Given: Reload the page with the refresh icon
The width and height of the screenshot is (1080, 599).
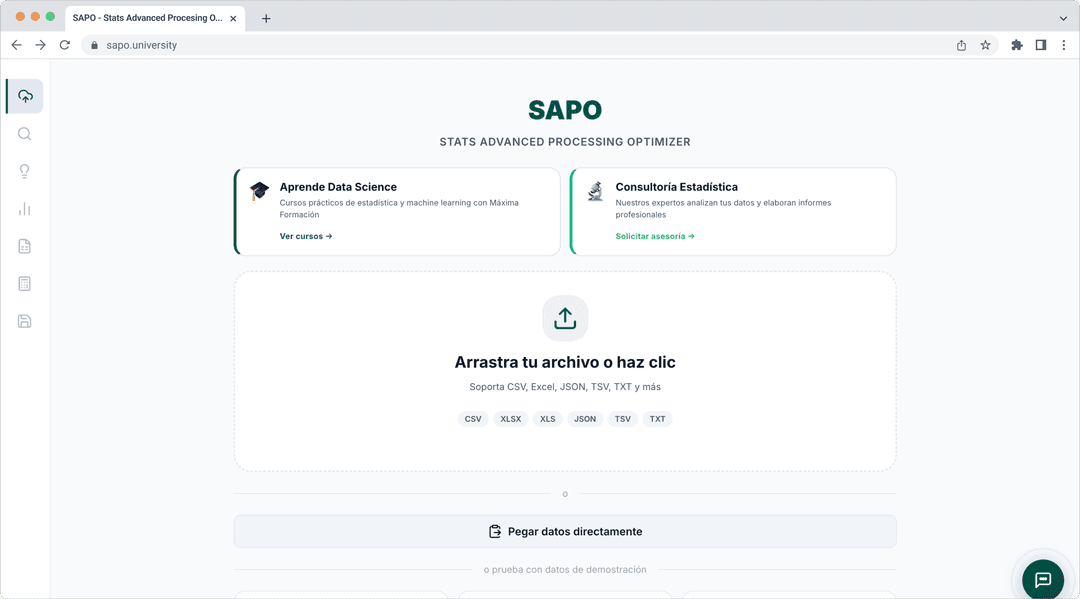Looking at the screenshot, I should click(x=65, y=45).
